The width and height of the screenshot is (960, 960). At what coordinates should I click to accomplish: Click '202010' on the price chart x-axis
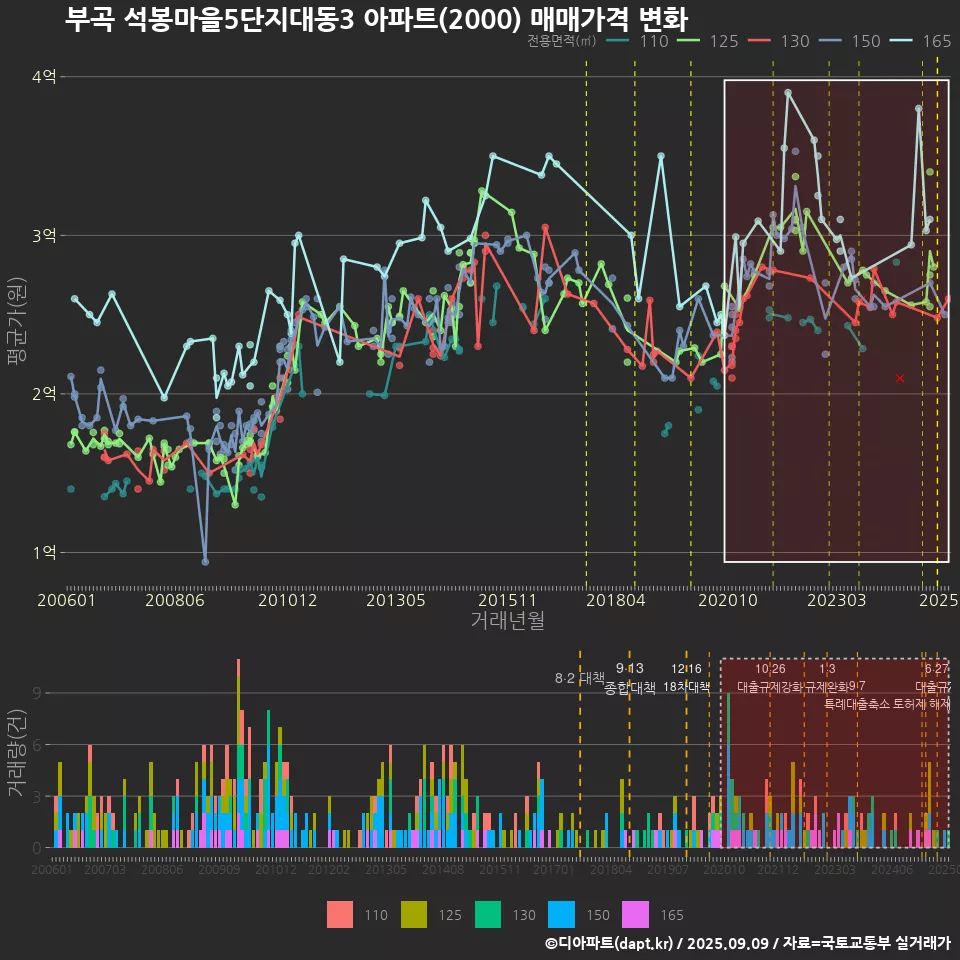tap(728, 600)
